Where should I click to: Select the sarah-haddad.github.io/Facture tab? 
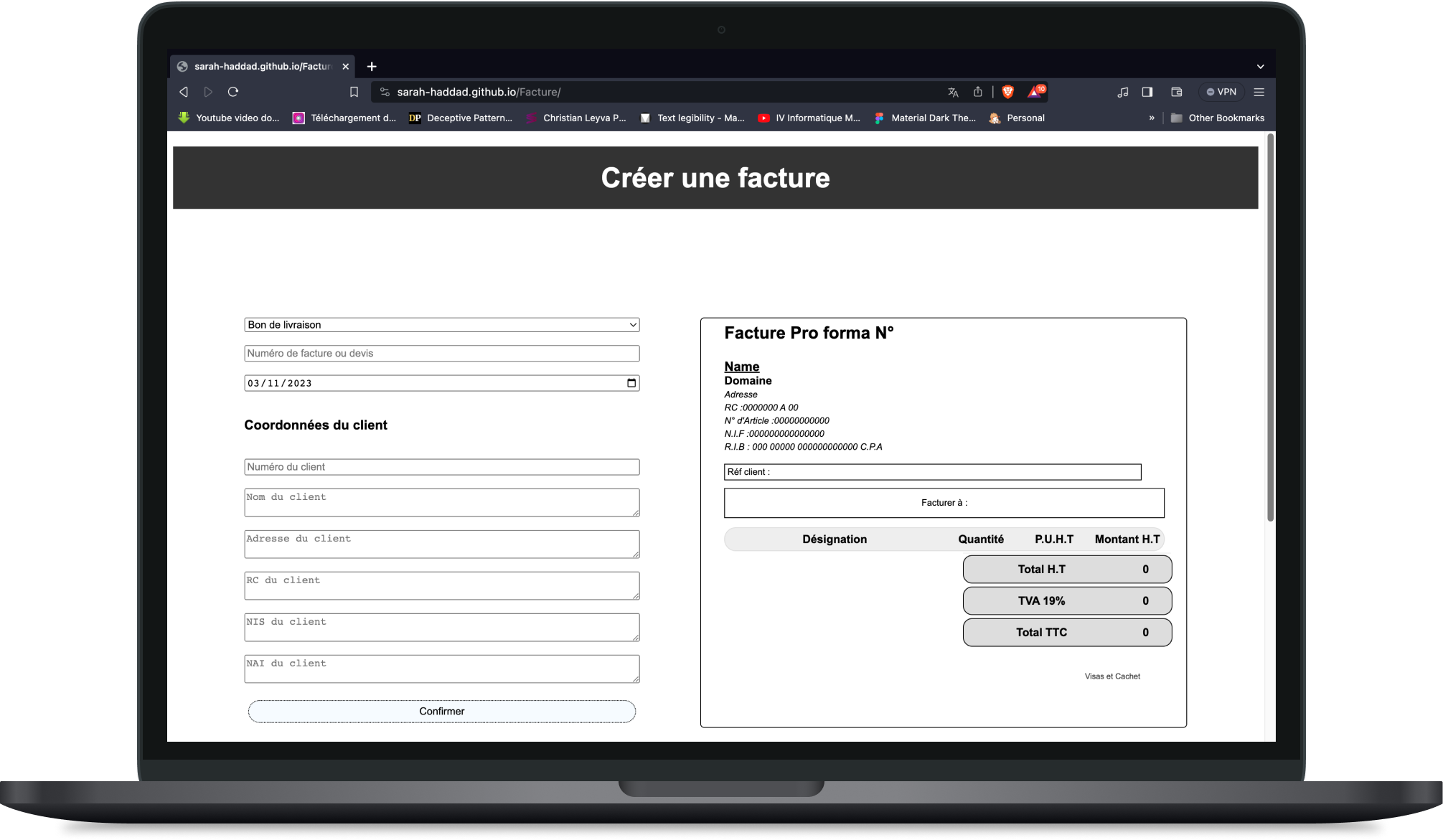(x=263, y=66)
